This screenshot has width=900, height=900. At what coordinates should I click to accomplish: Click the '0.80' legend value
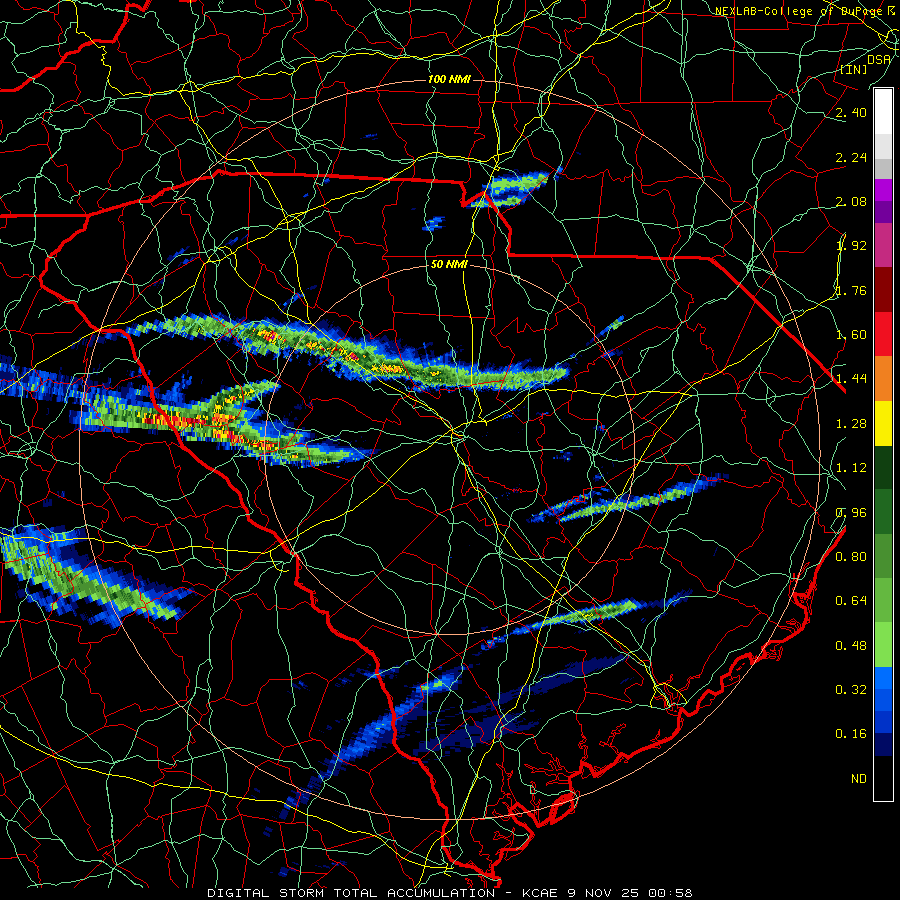pos(851,557)
